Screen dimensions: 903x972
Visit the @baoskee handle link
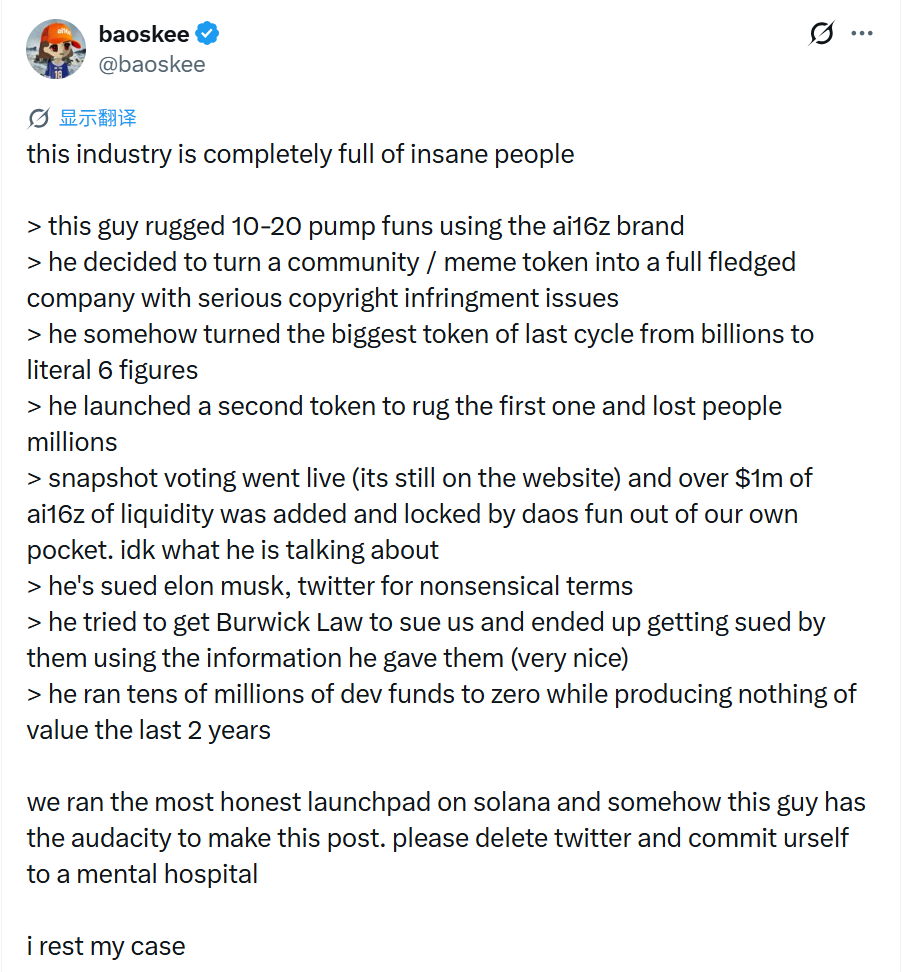click(x=152, y=64)
